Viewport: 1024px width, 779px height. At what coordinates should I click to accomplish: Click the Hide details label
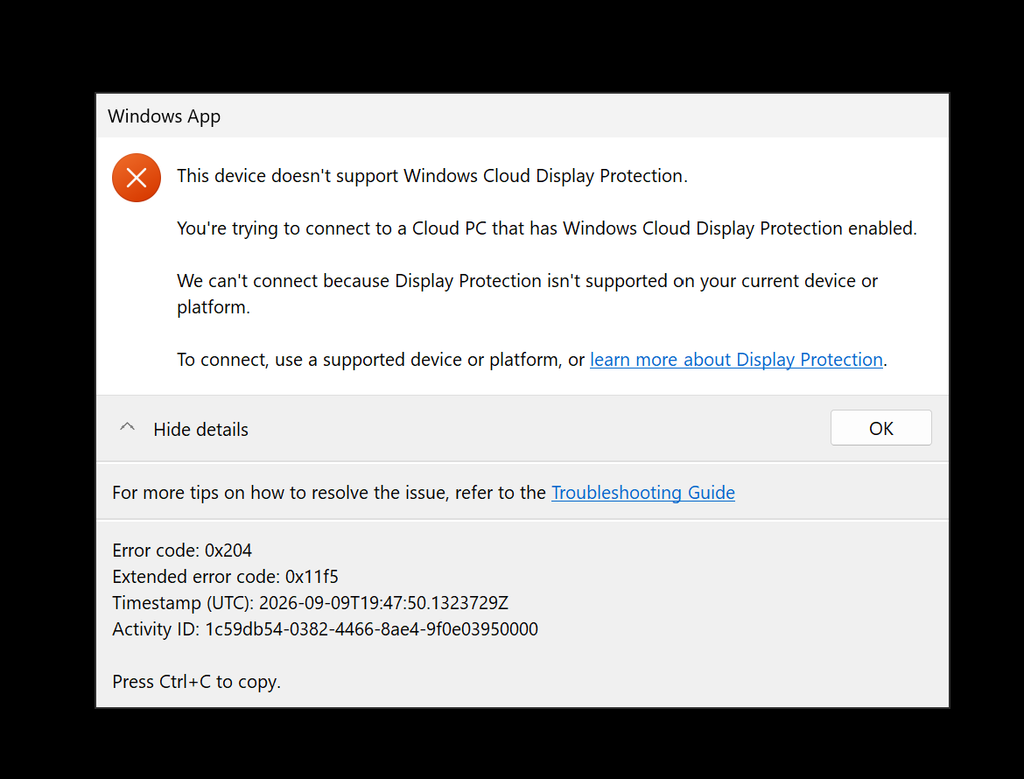click(x=200, y=430)
